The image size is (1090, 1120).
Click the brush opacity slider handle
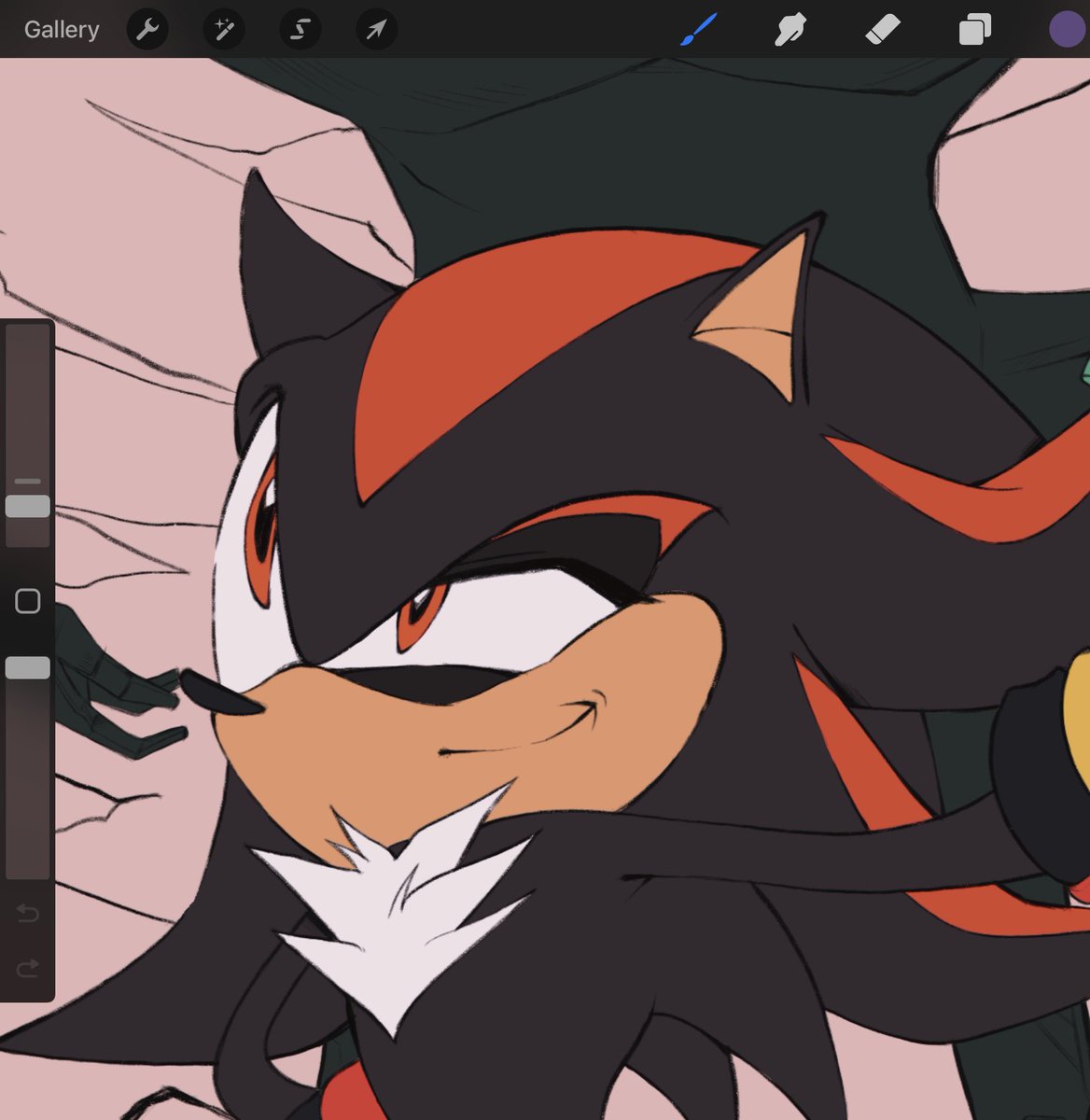click(27, 667)
